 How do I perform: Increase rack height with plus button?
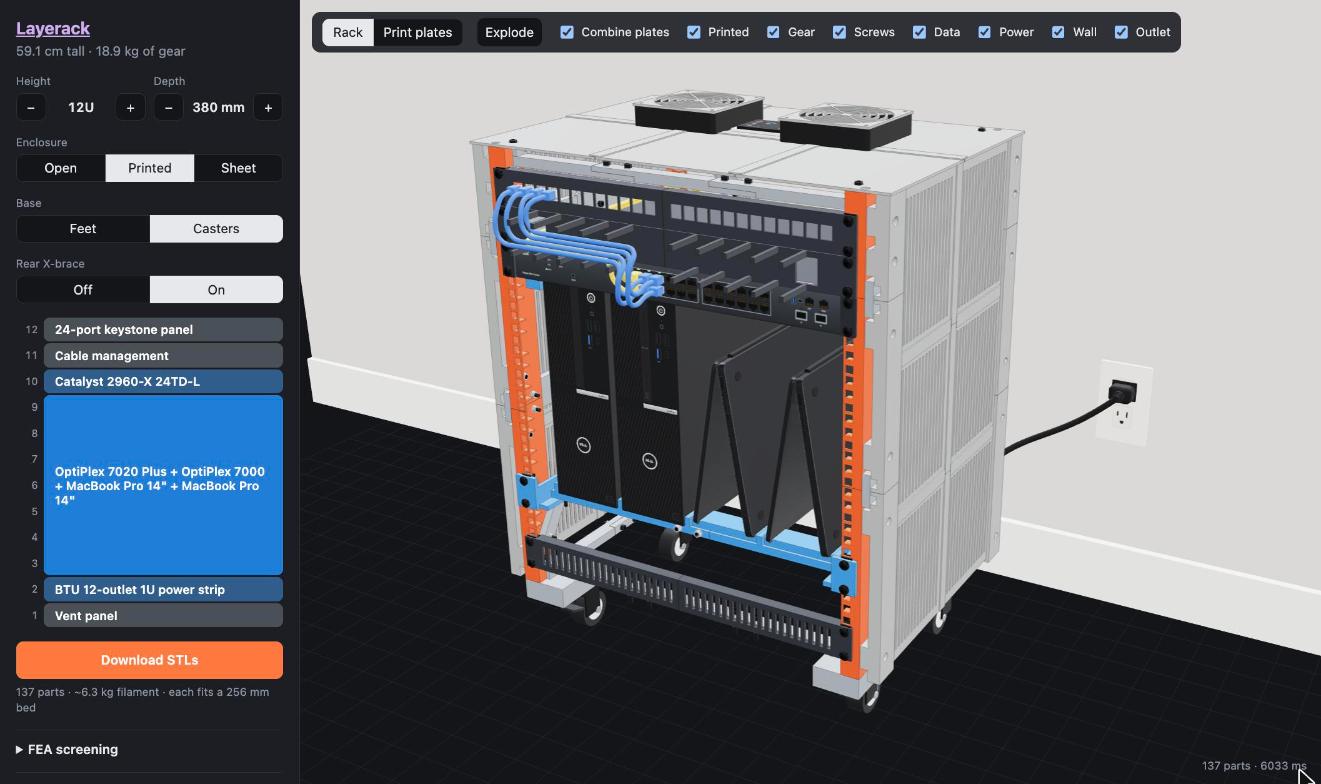130,107
